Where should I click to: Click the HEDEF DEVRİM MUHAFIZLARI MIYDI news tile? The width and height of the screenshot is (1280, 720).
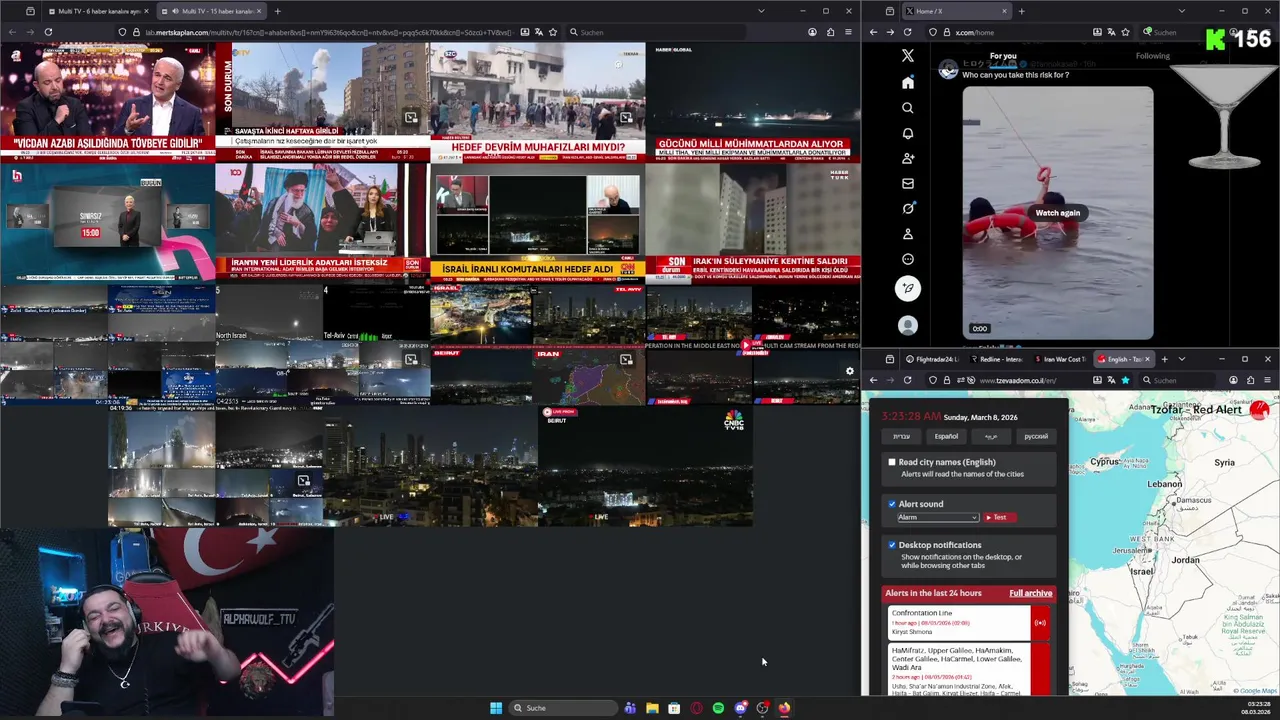(x=537, y=102)
